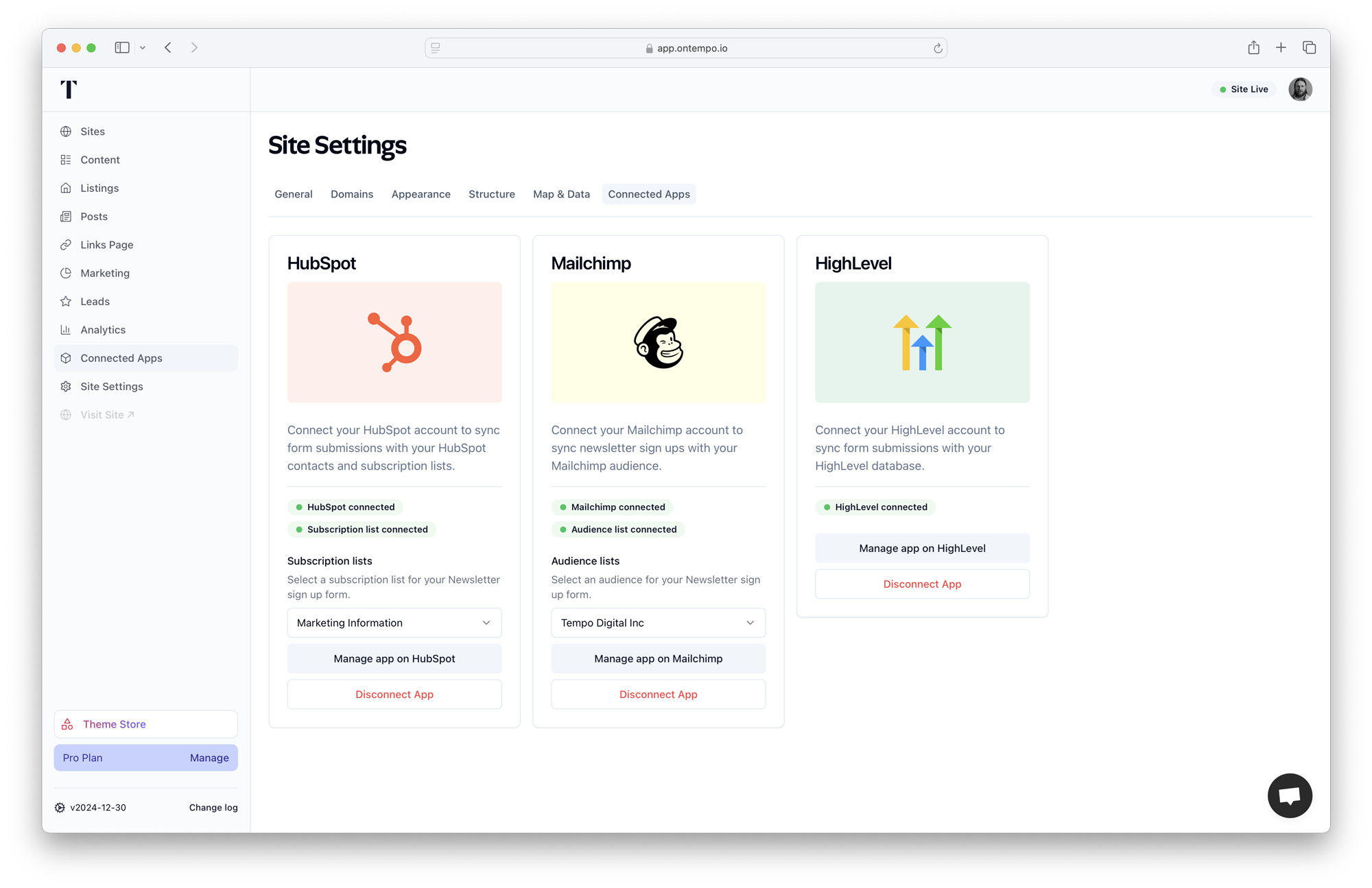Show the browser tab overview
1372x888 pixels.
(1309, 47)
